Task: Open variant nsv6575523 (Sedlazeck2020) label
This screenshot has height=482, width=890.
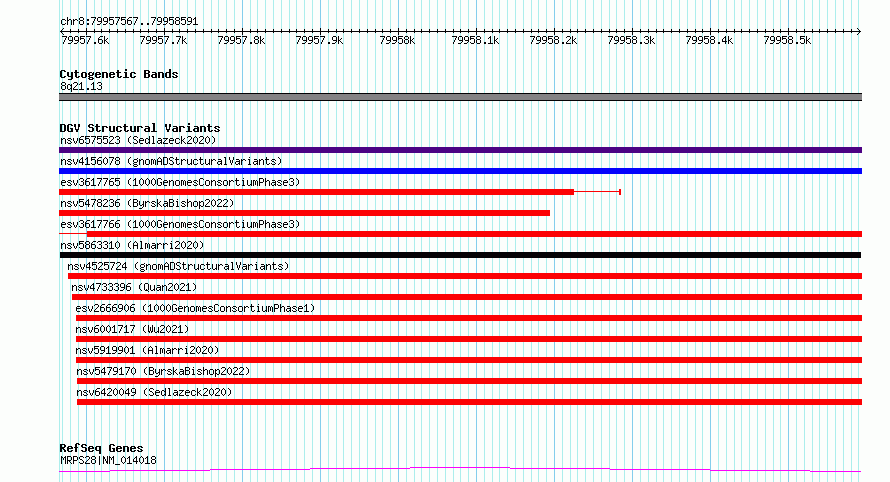Action: pos(138,140)
